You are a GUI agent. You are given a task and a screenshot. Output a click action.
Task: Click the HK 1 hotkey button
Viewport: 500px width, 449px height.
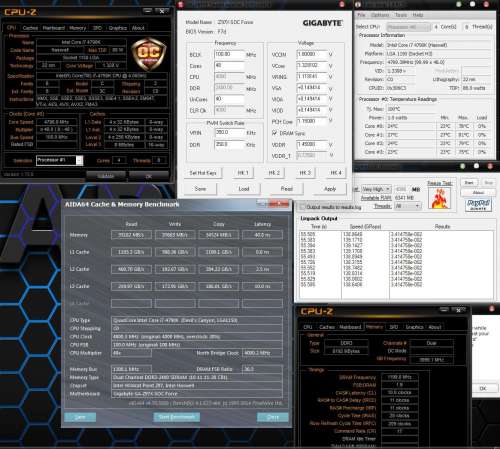coord(243,173)
